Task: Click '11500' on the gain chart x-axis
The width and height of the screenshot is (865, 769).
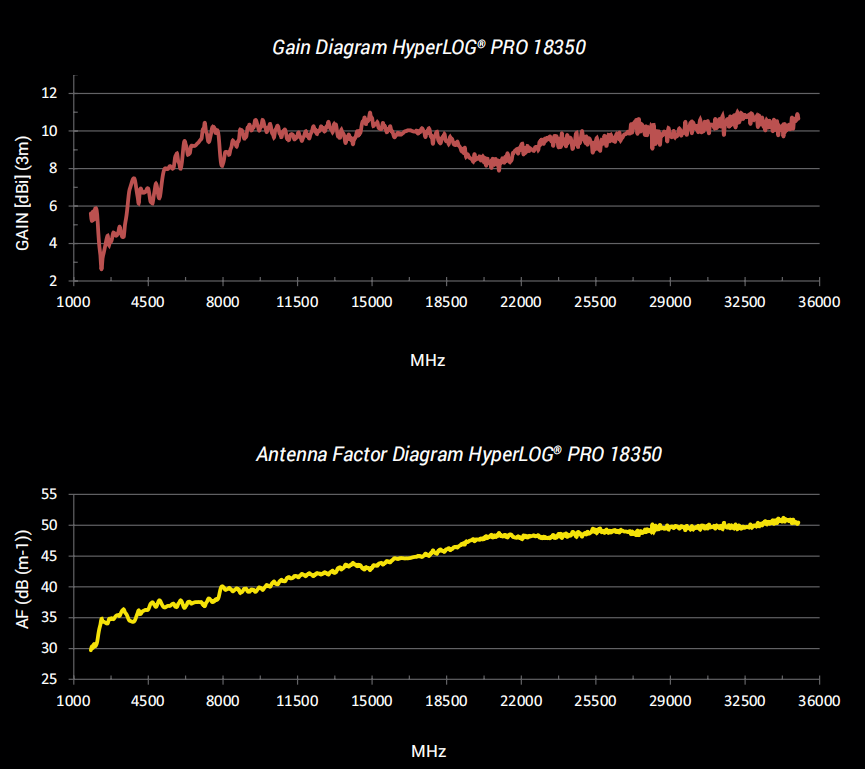Action: click(x=297, y=302)
